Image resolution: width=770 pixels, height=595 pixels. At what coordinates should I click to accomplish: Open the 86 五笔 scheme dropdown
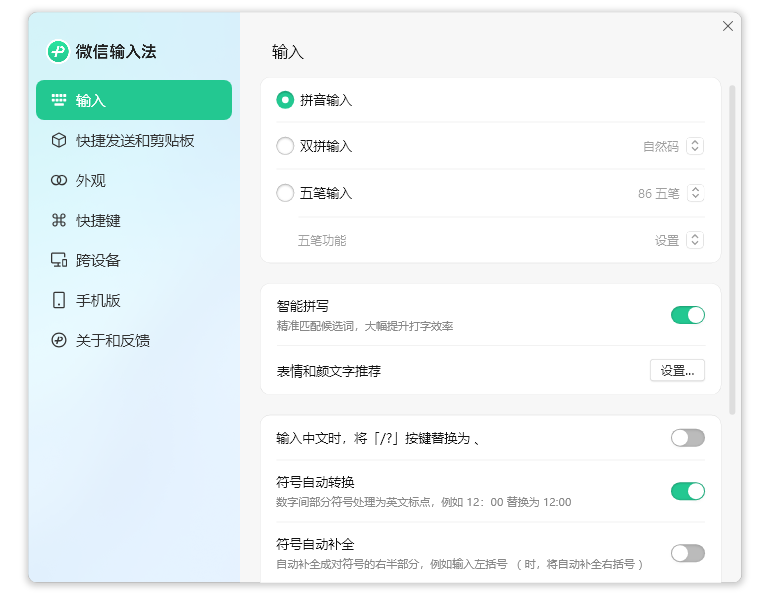coord(695,193)
